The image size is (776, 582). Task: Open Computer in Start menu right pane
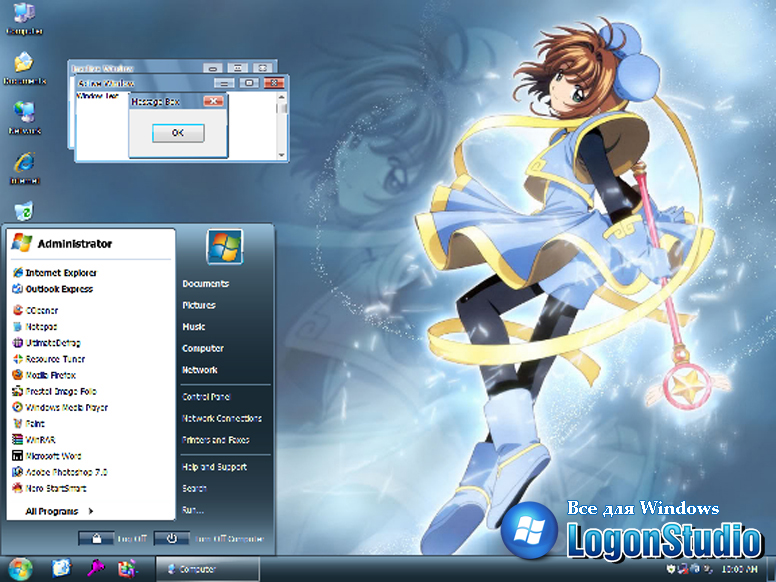click(202, 348)
